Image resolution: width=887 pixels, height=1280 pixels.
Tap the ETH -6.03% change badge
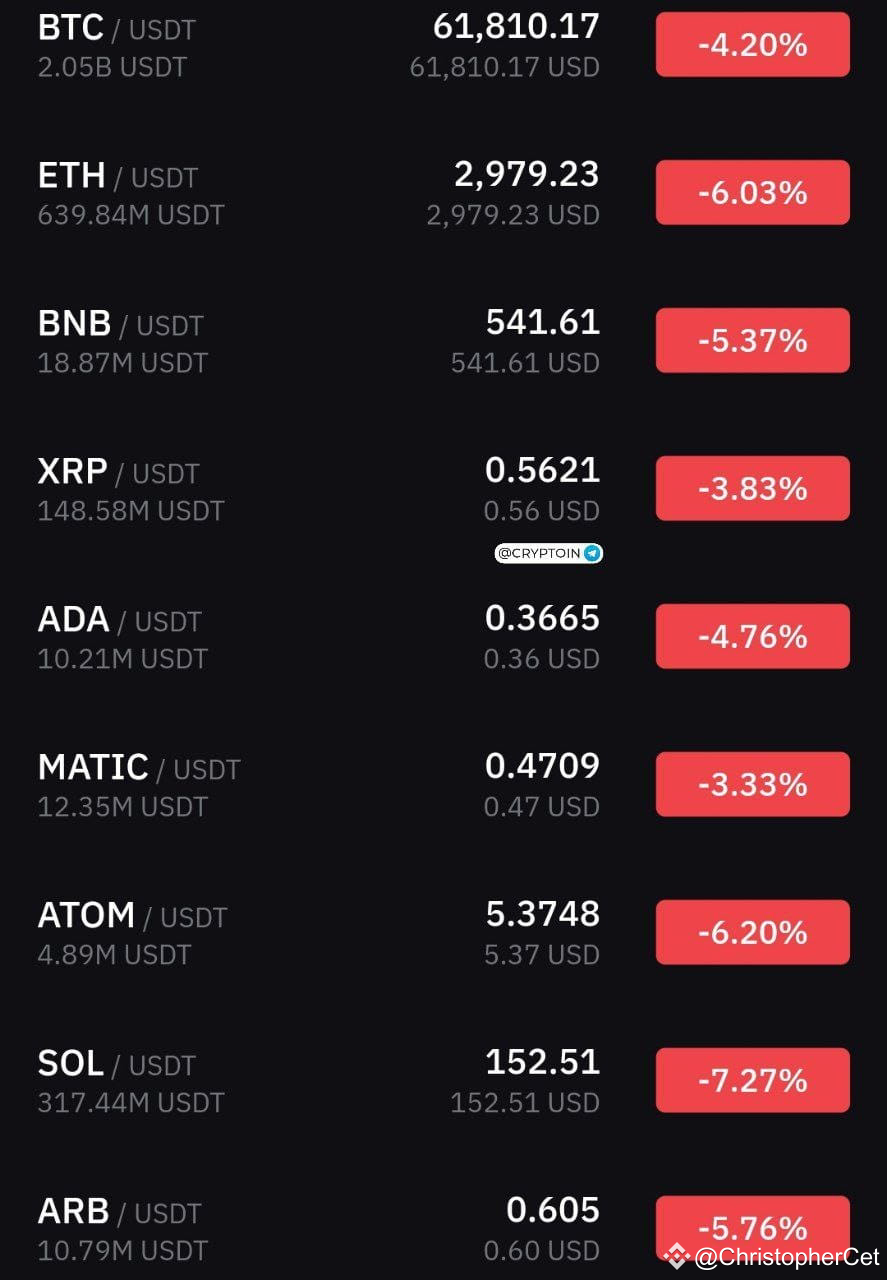(752, 192)
